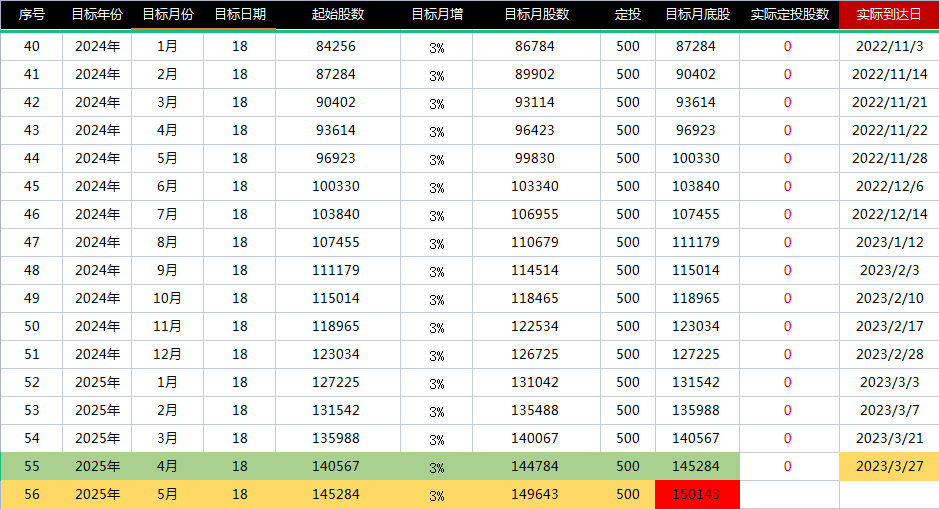The image size is (939, 509).
Task: Select target shares cell 110679
Action: tap(536, 242)
